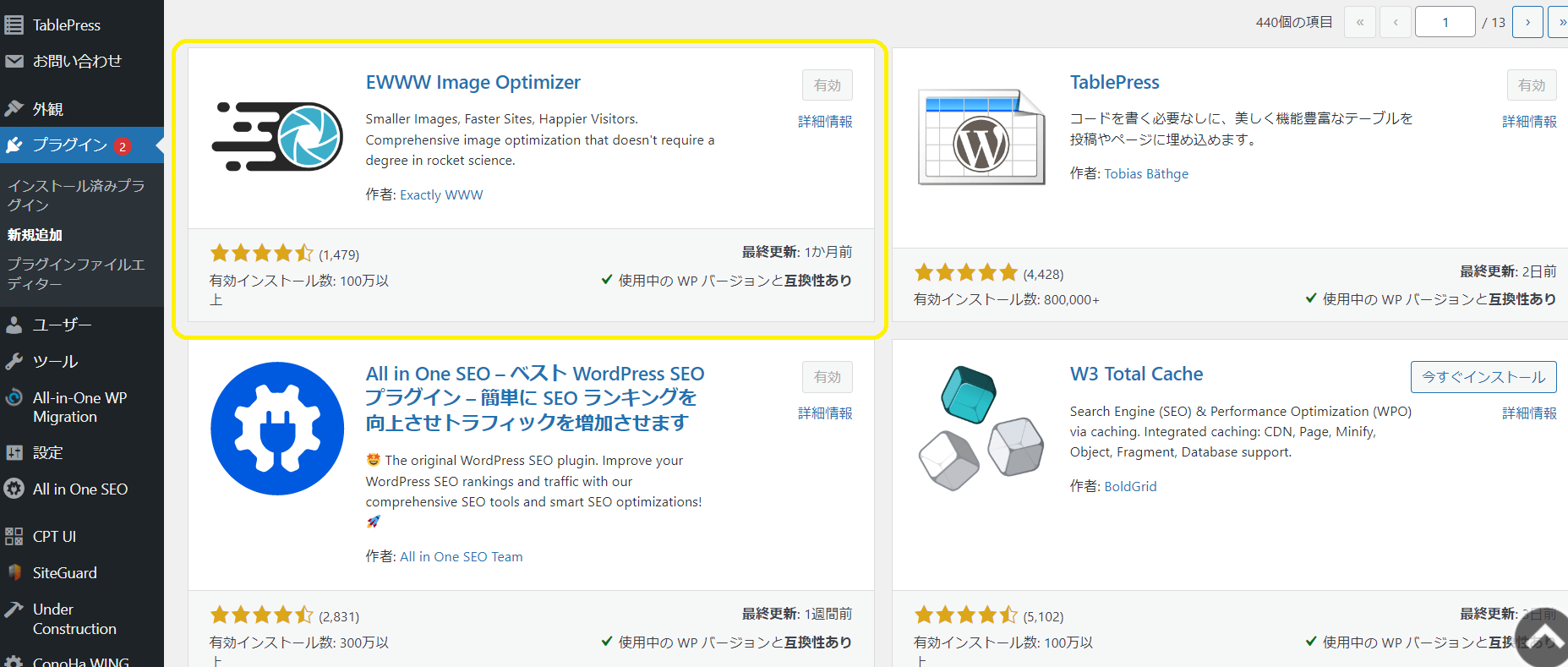Click the All in One SEO gear logo
This screenshot has height=667, width=1568.
click(277, 429)
